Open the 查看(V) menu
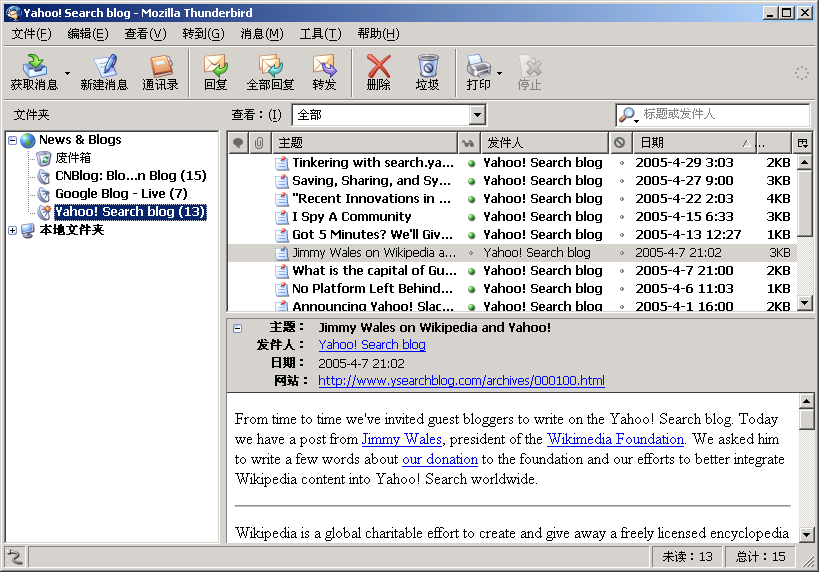The height and width of the screenshot is (572, 819). (145, 34)
